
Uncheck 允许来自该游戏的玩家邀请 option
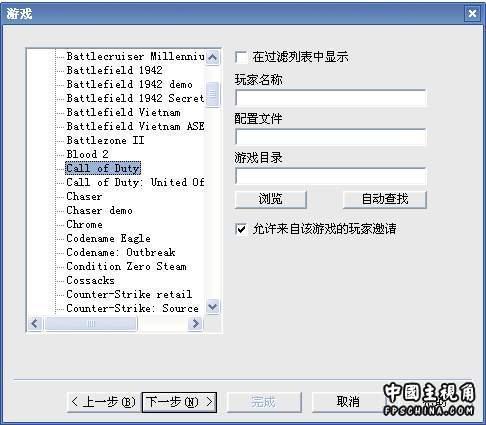pyautogui.click(x=241, y=229)
